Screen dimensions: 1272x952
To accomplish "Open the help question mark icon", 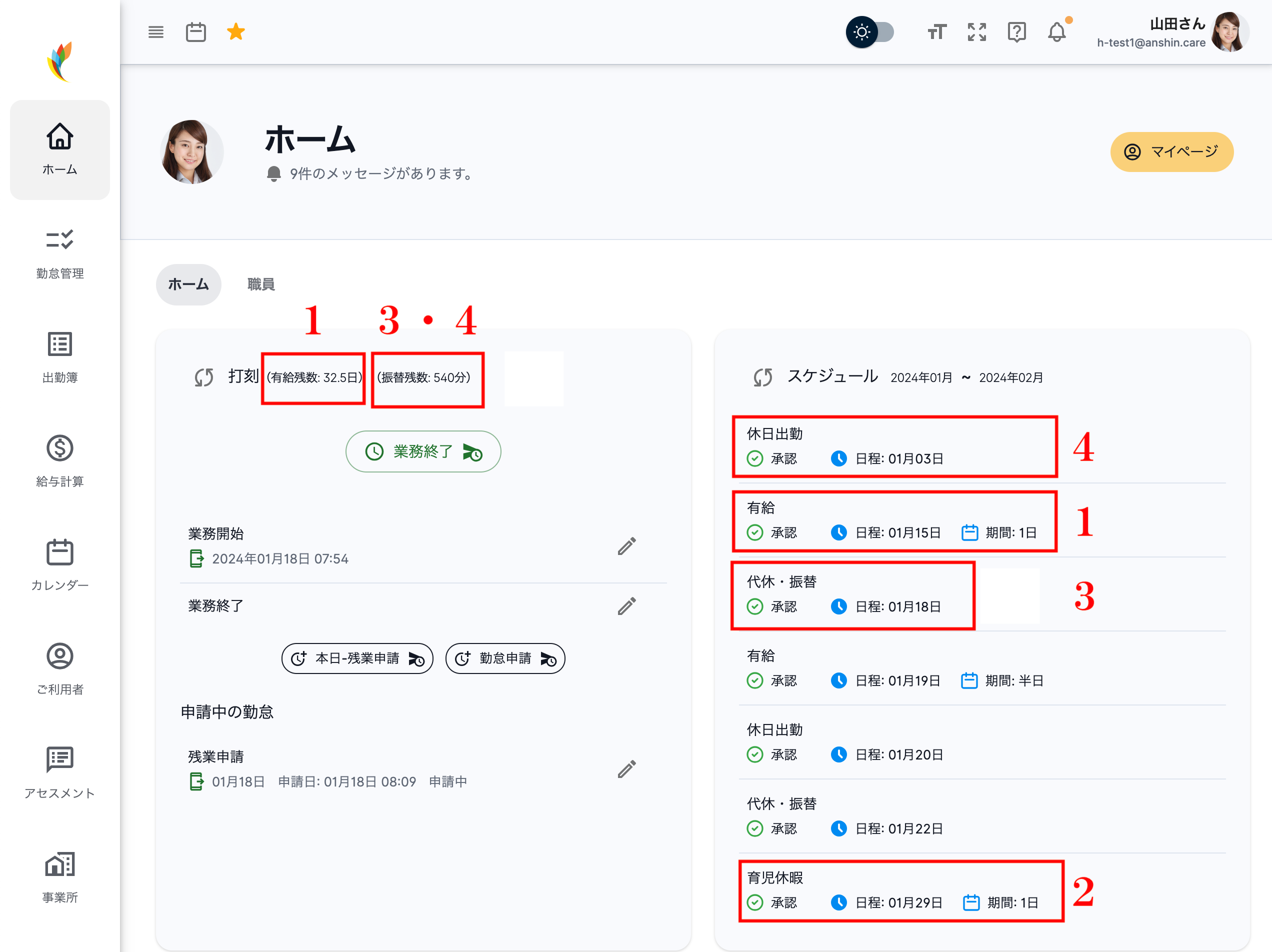I will (1016, 32).
